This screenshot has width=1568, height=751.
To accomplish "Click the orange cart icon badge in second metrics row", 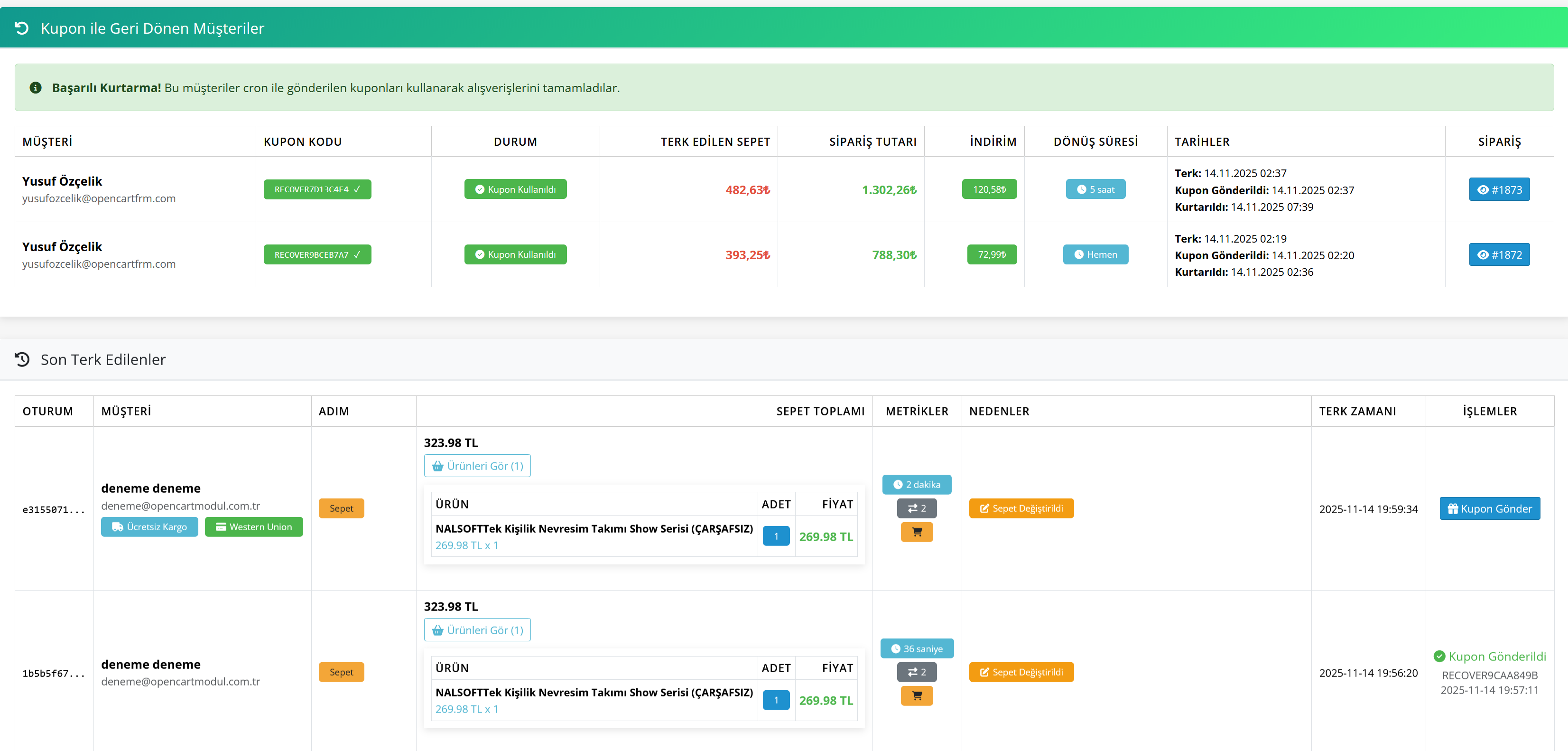I will (916, 695).
